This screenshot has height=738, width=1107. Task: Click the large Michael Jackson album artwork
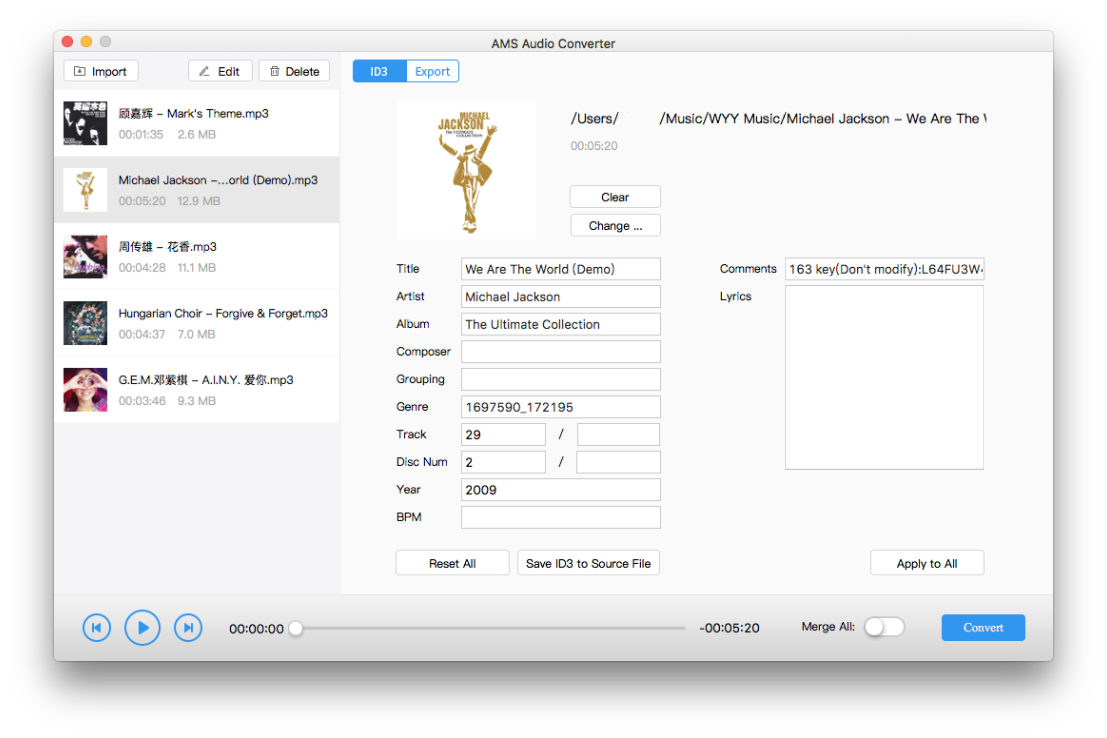click(x=467, y=170)
